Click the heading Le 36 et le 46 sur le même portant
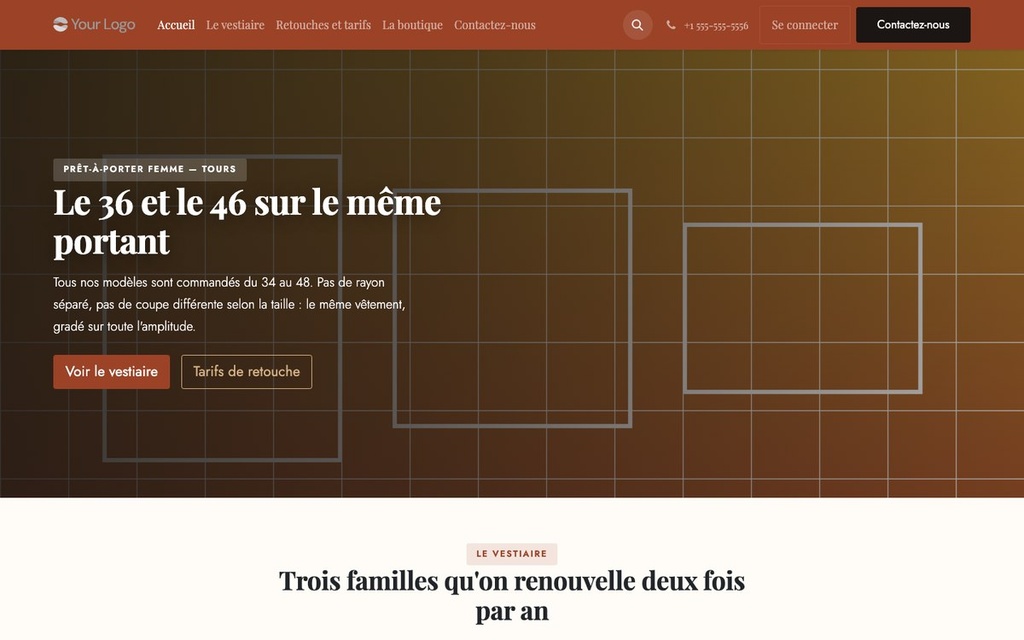 tap(247, 222)
